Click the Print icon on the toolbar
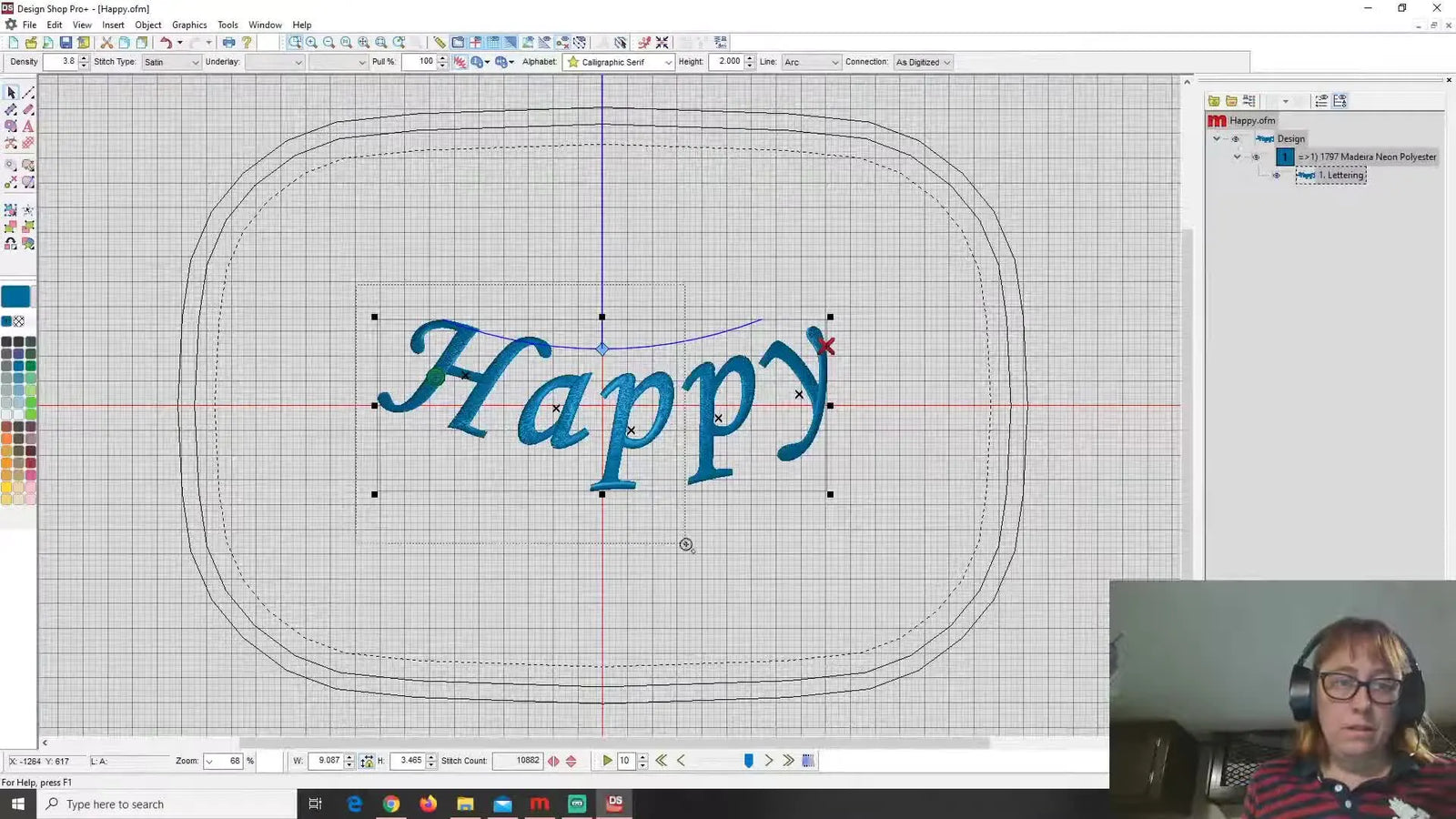The image size is (1456, 819). (228, 43)
